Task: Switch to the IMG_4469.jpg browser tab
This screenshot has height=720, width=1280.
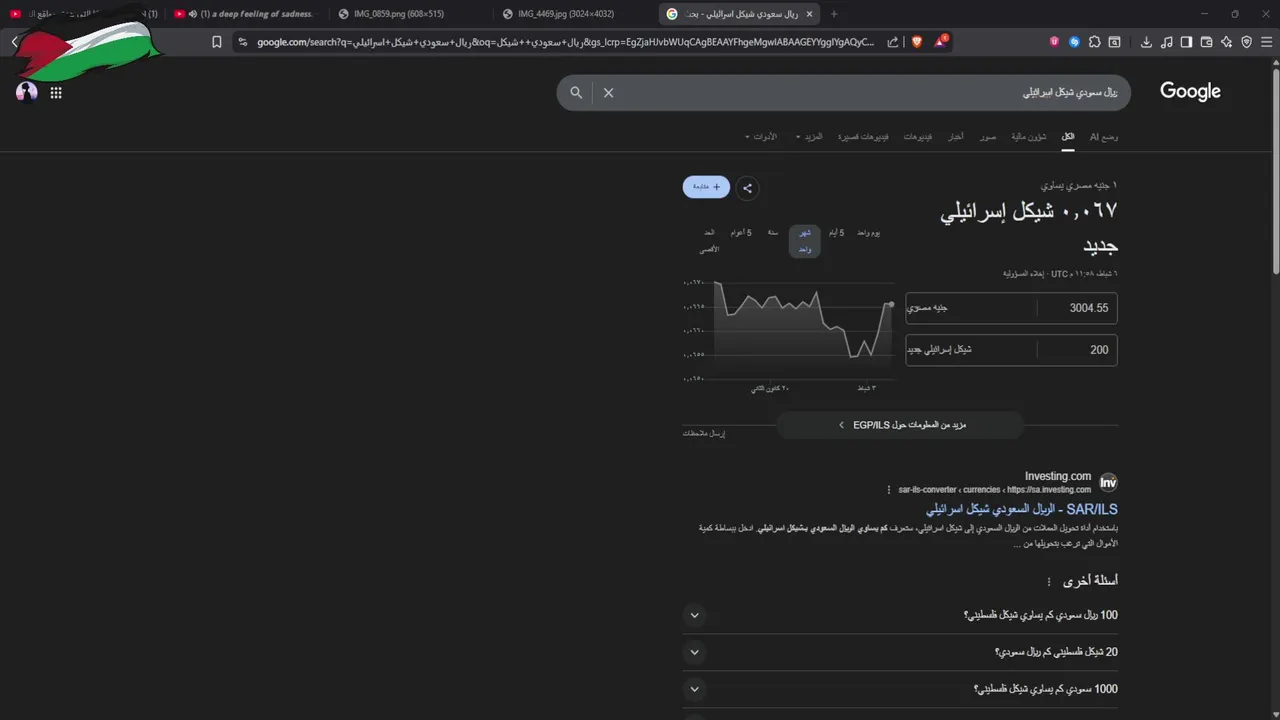Action: tap(566, 14)
